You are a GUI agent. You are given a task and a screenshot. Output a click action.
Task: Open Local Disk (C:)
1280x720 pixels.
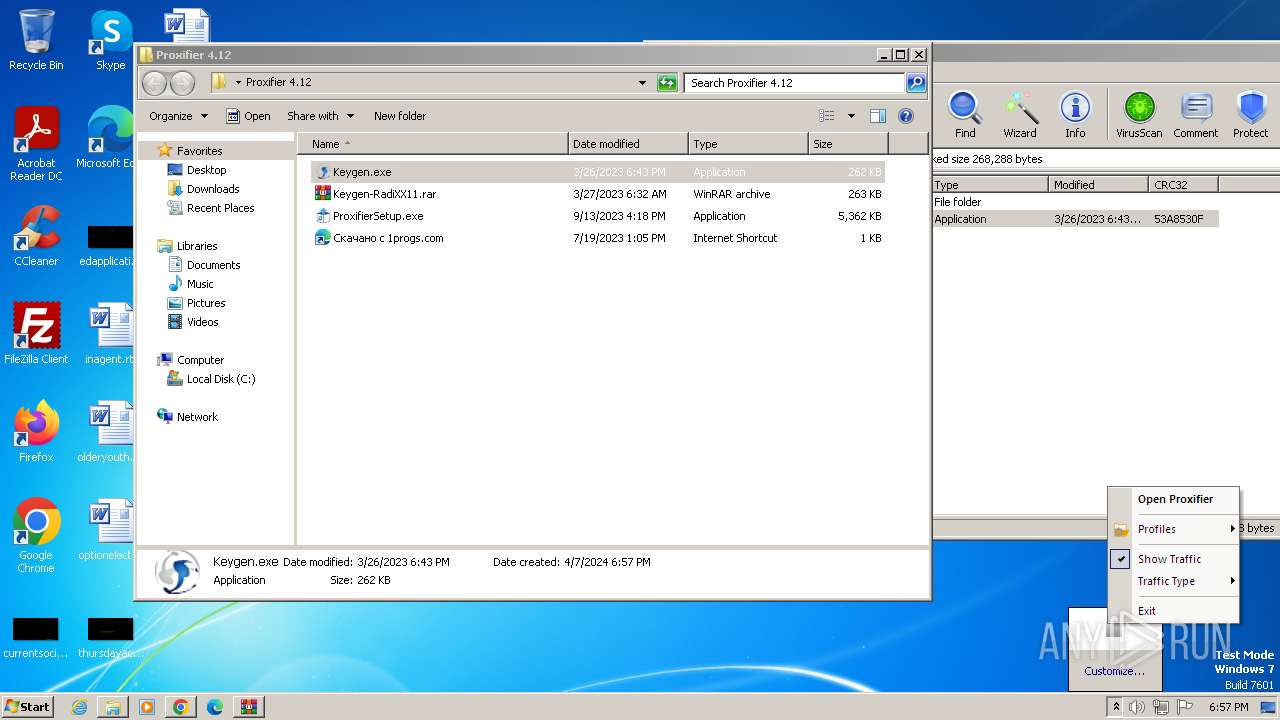tap(220, 379)
